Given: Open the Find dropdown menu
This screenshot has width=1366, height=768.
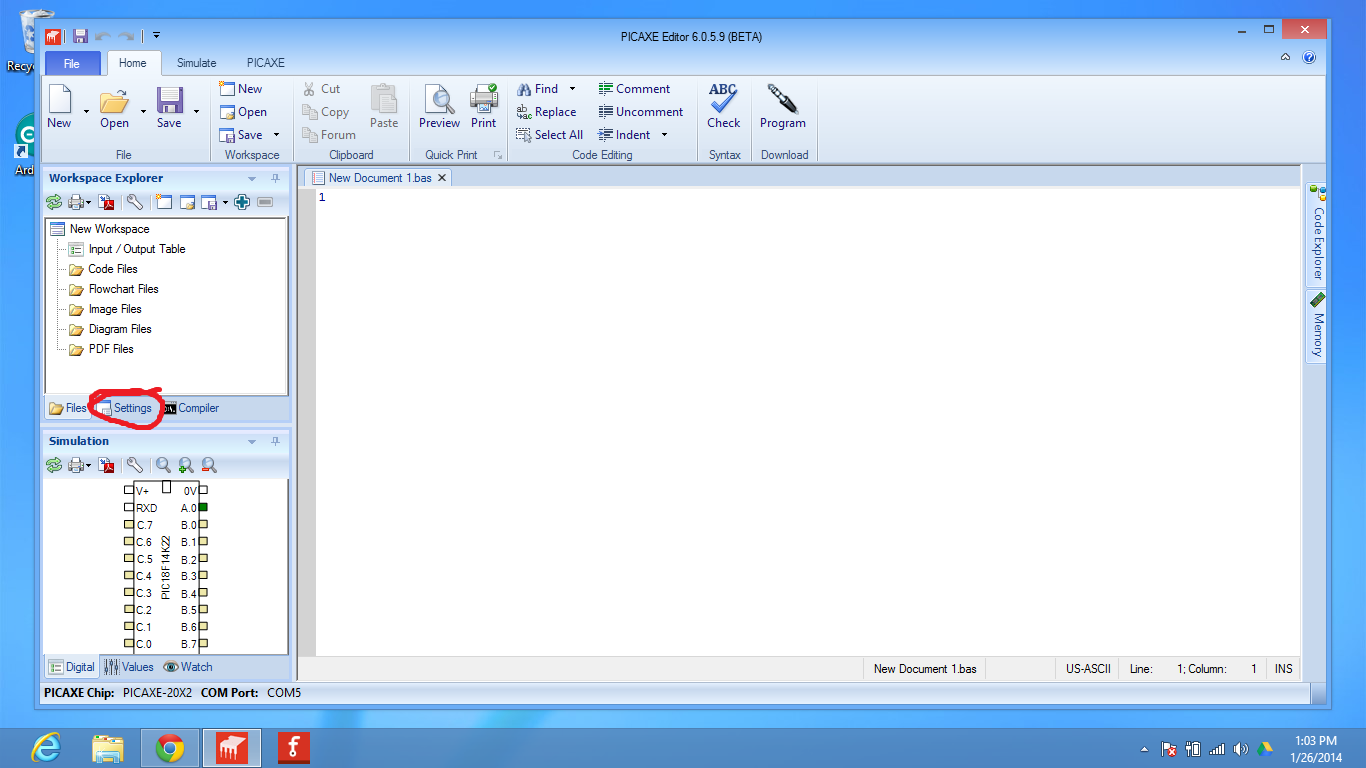Looking at the screenshot, I should pyautogui.click(x=570, y=88).
